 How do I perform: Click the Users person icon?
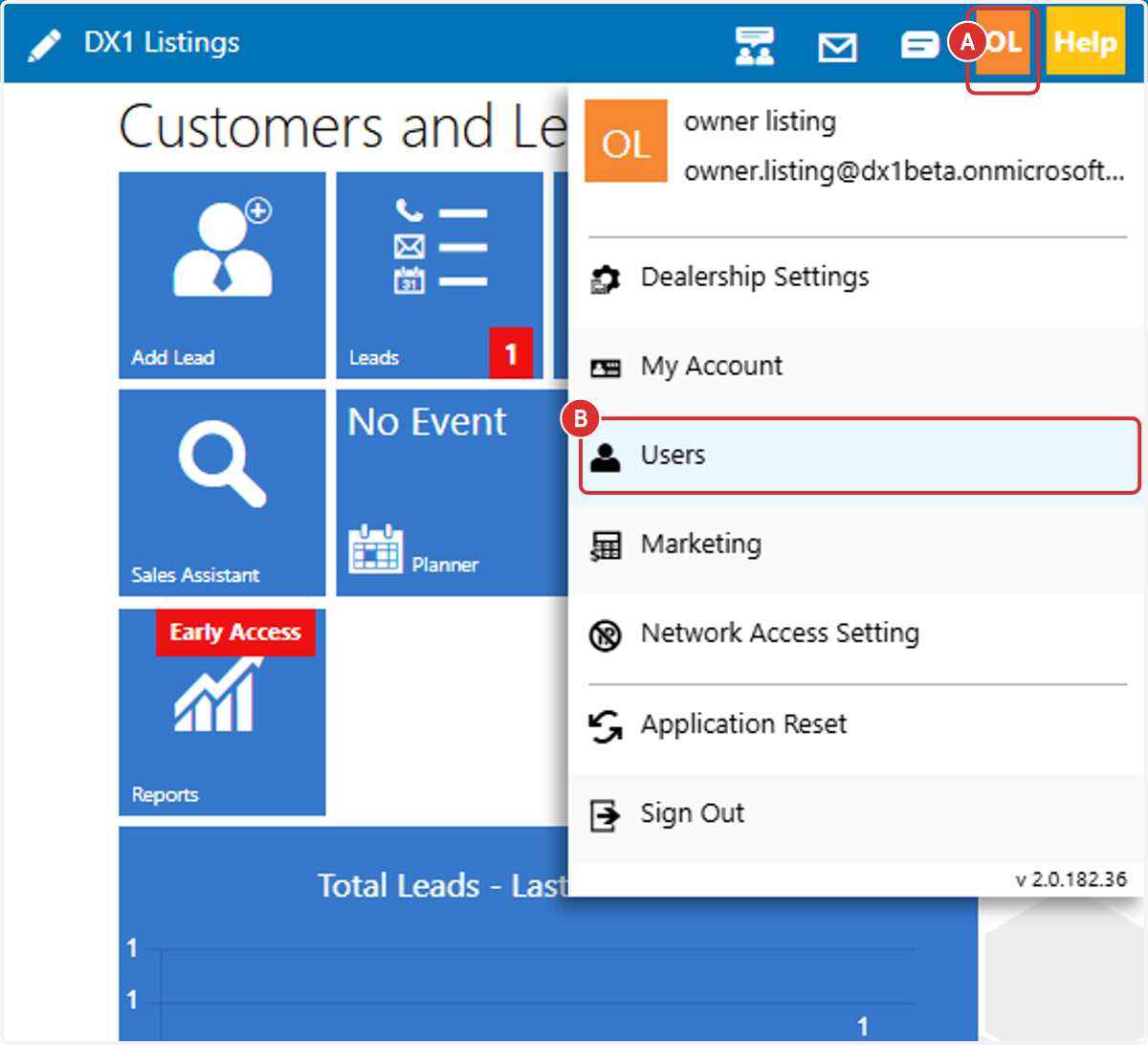605,457
